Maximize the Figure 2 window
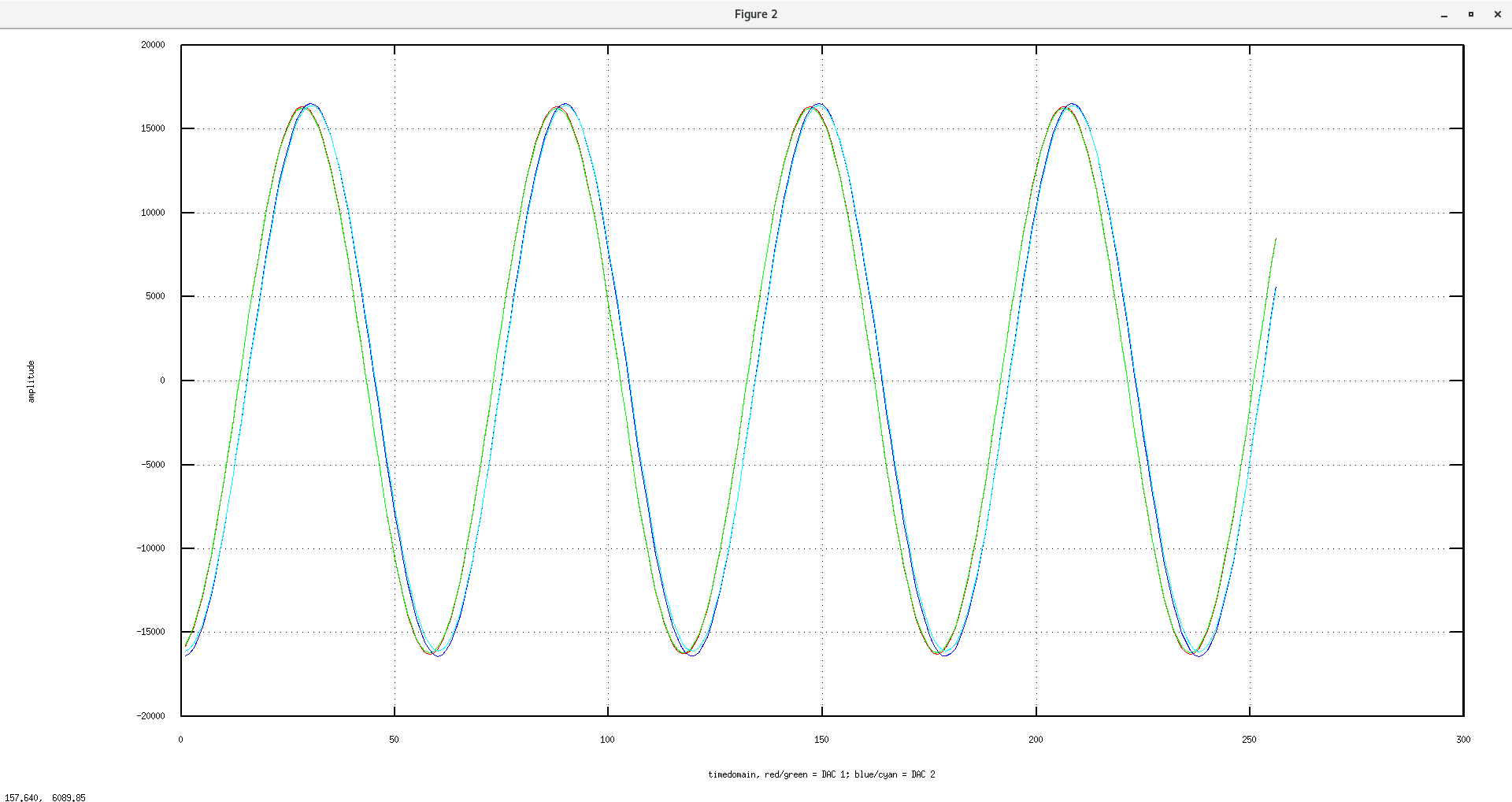Screen dimensions: 1512x802 coord(1470,14)
